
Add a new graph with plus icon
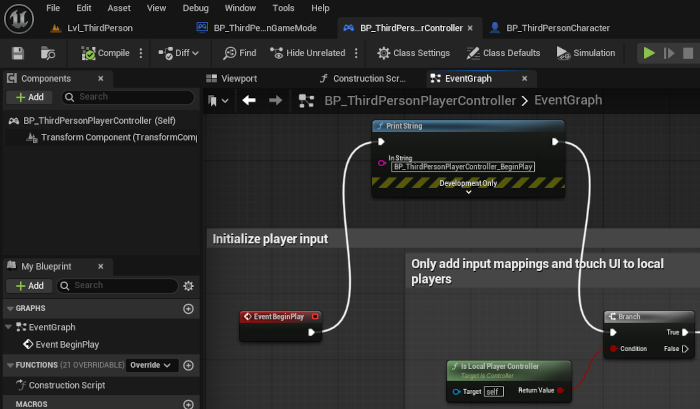188,309
